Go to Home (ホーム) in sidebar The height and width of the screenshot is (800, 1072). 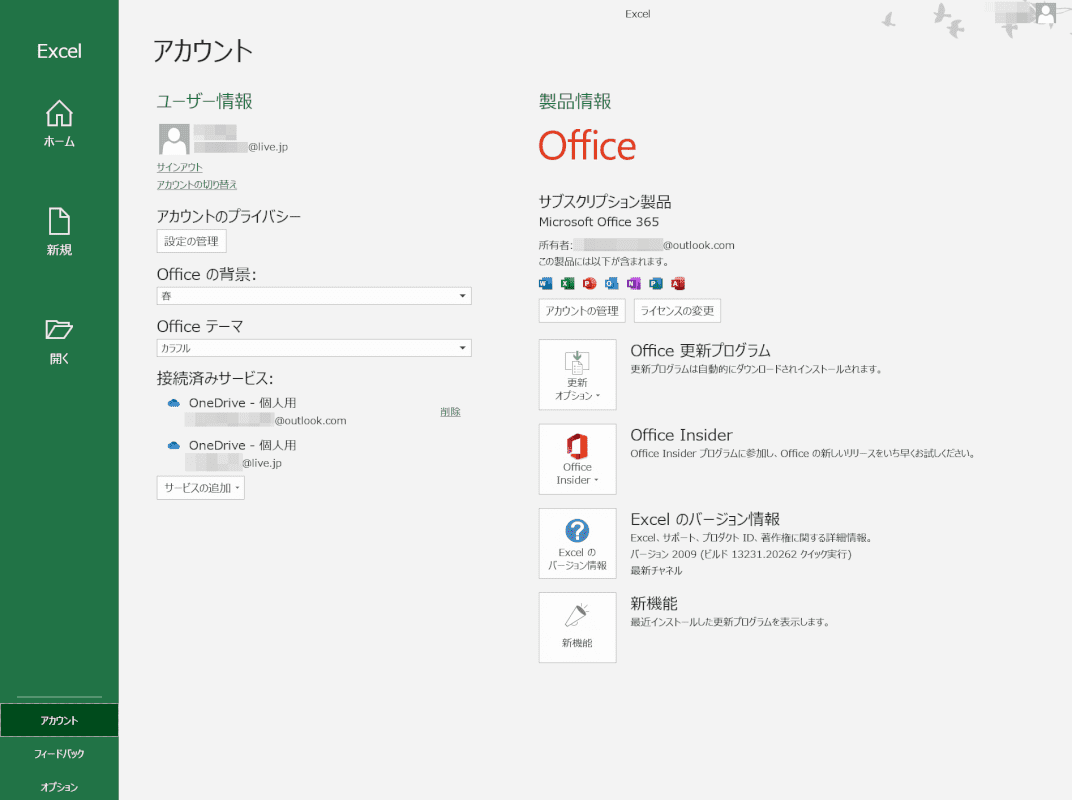[59, 124]
